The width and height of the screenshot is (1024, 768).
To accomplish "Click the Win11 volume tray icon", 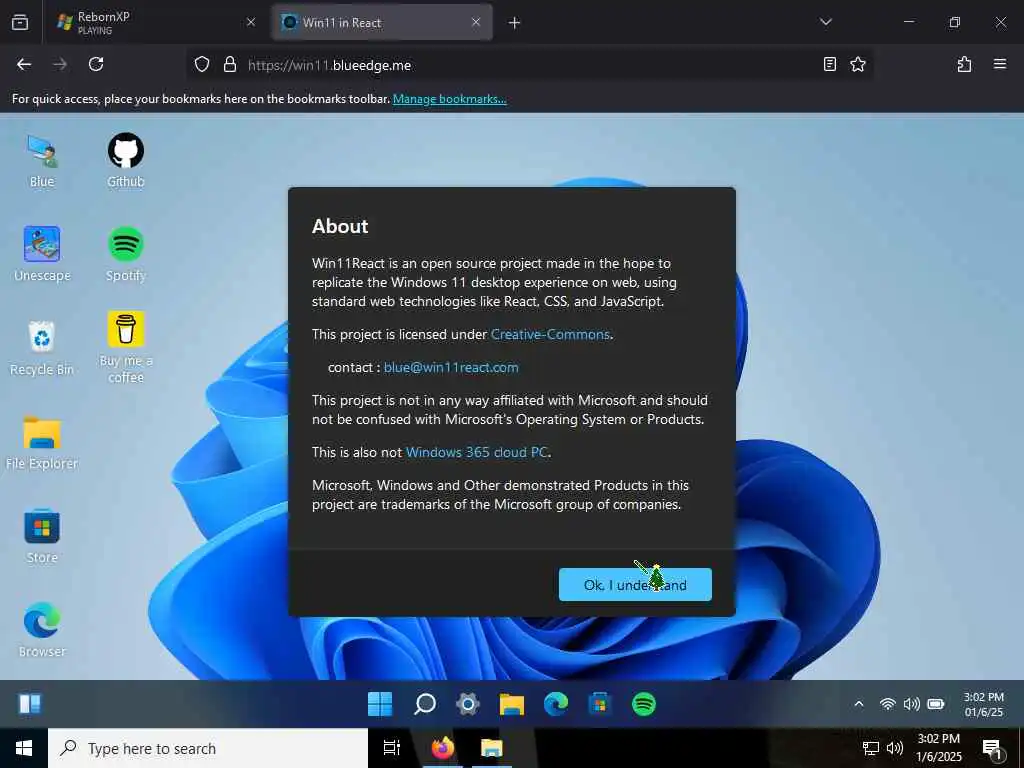I will coord(912,704).
